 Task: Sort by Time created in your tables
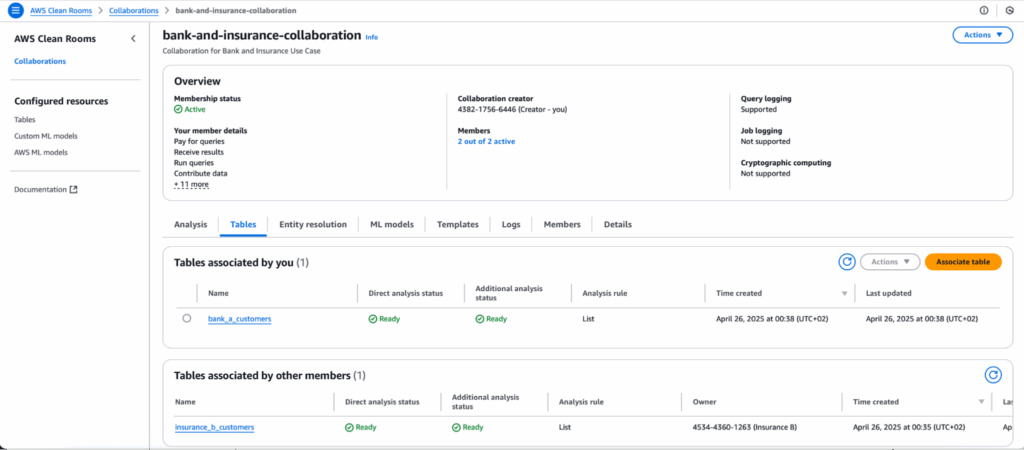point(844,294)
